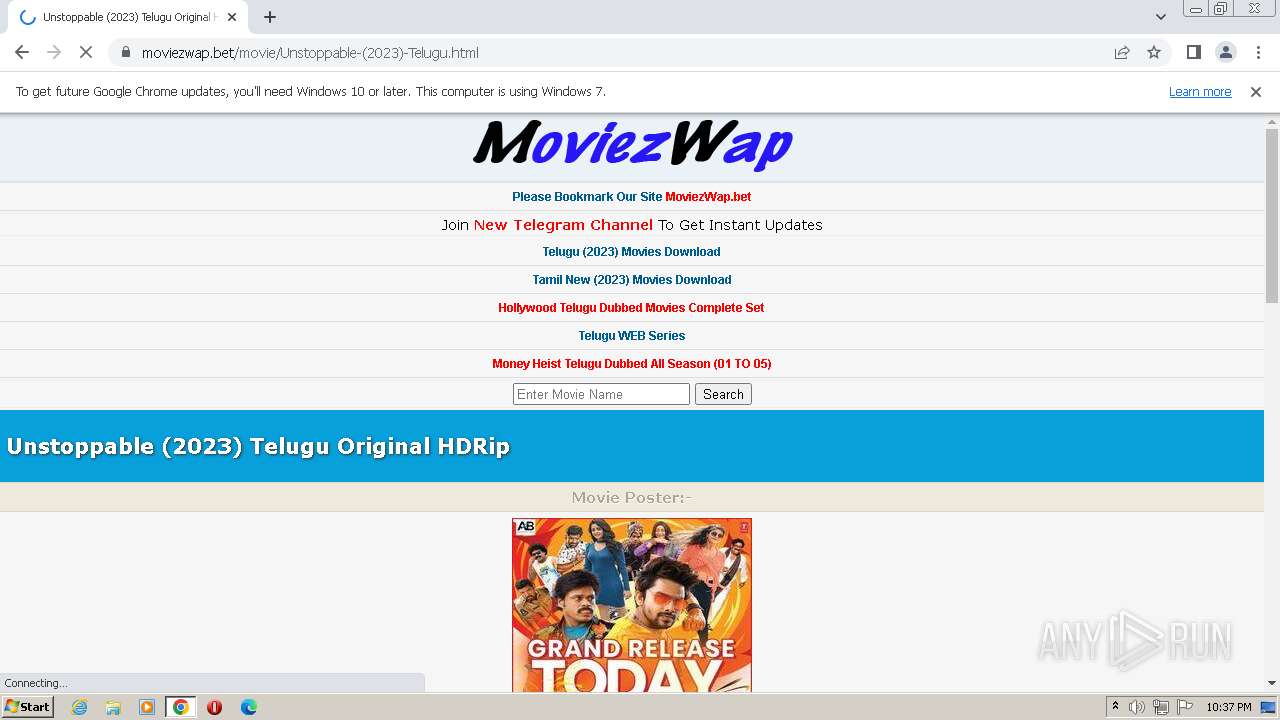1280x720 pixels.
Task: Open Money Heist Telugu Dubbed All Season
Action: [631, 364]
